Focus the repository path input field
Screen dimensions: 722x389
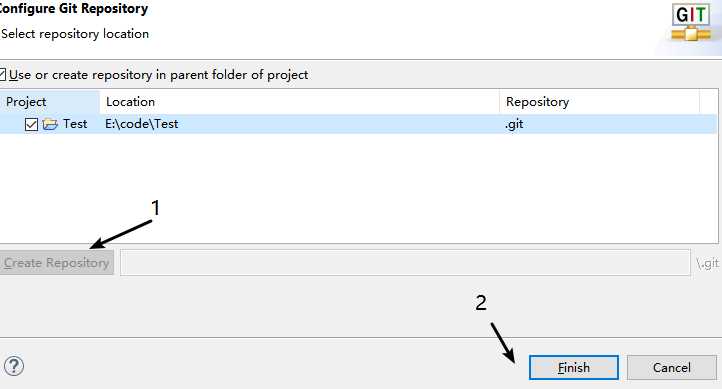coord(405,262)
